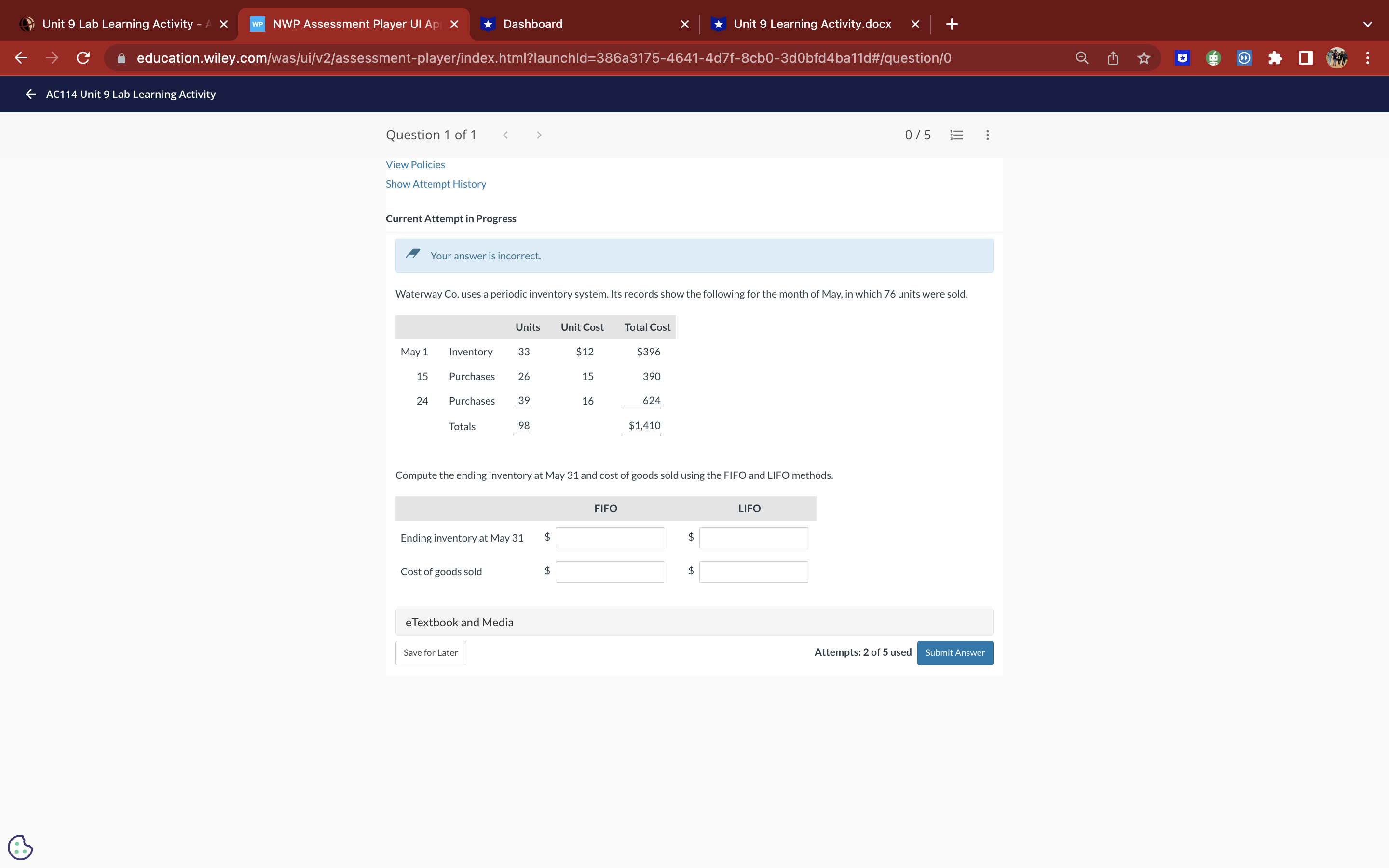Open the browser extensions puzzle icon
This screenshot has width=1389, height=868.
pos(1275,58)
